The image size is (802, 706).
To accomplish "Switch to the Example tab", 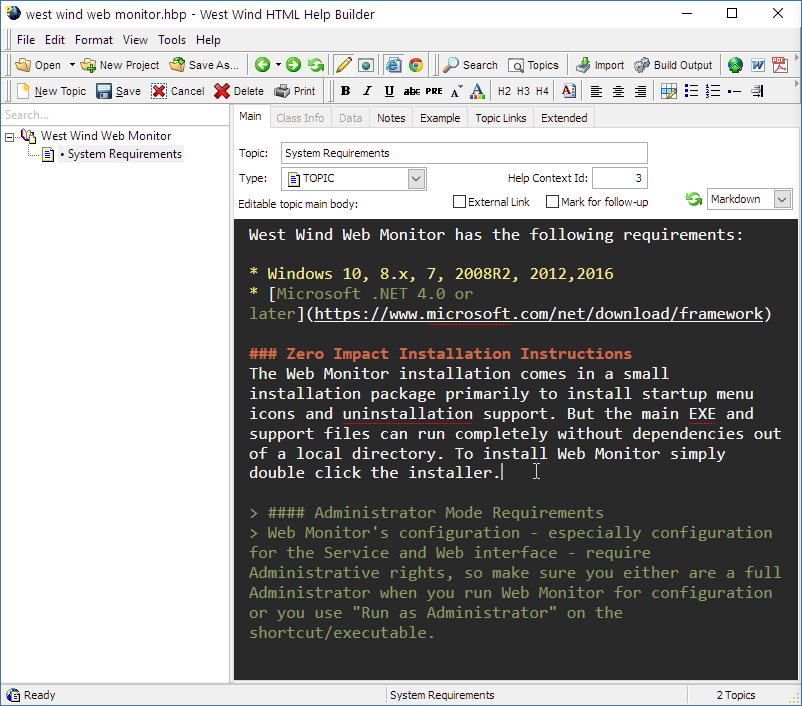I will pyautogui.click(x=440, y=118).
